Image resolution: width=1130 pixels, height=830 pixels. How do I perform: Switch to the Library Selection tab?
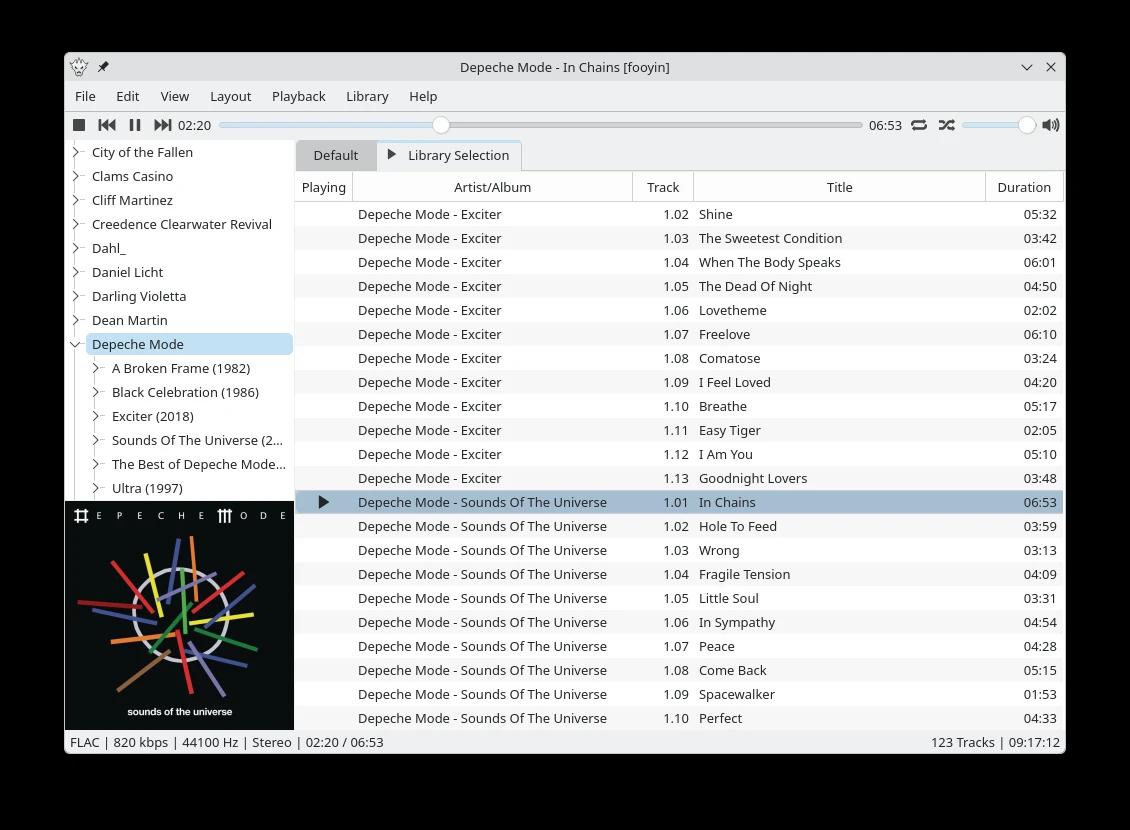coord(449,156)
